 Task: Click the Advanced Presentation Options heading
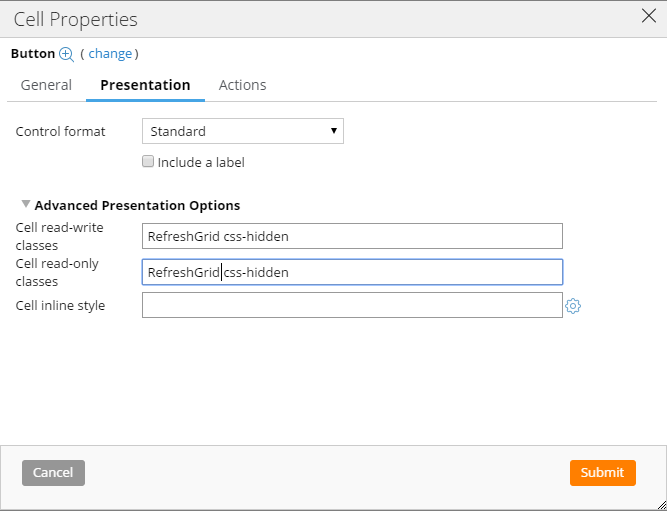137,206
